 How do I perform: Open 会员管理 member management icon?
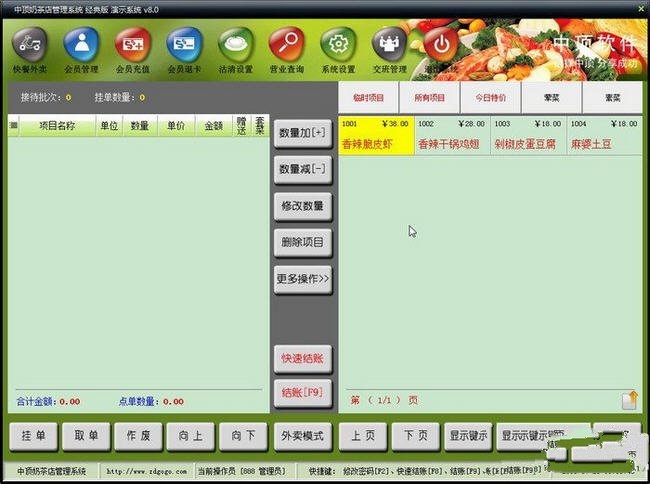tap(81, 45)
